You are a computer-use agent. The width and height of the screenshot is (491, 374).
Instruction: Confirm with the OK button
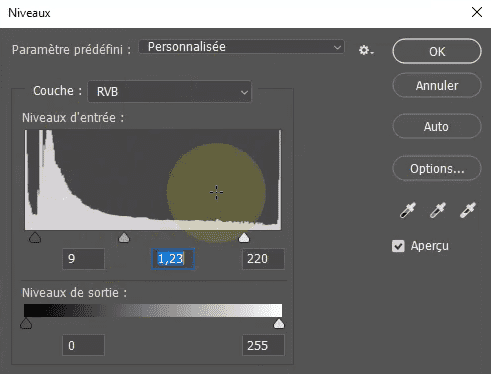pos(437,51)
